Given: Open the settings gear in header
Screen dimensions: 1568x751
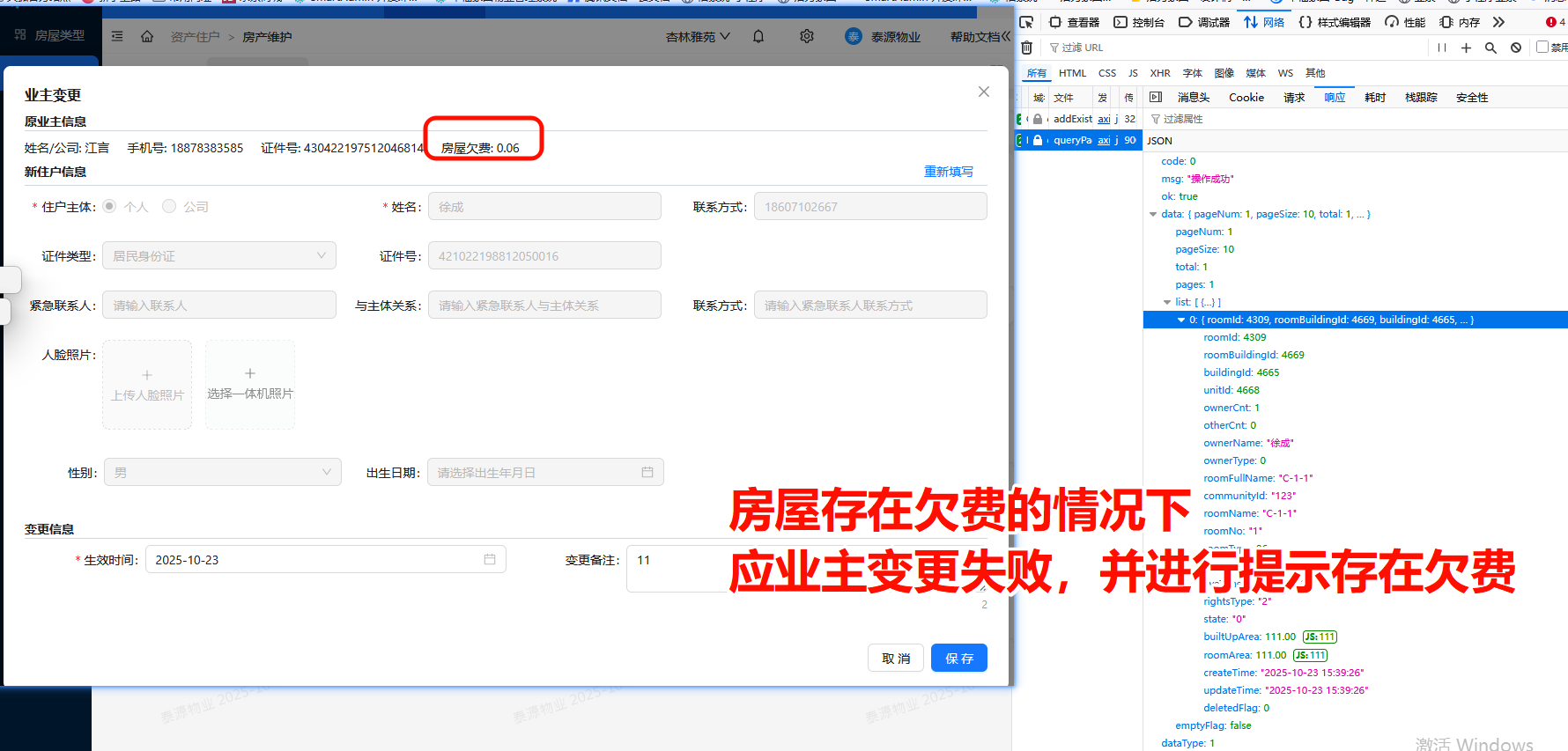Looking at the screenshot, I should click(807, 37).
